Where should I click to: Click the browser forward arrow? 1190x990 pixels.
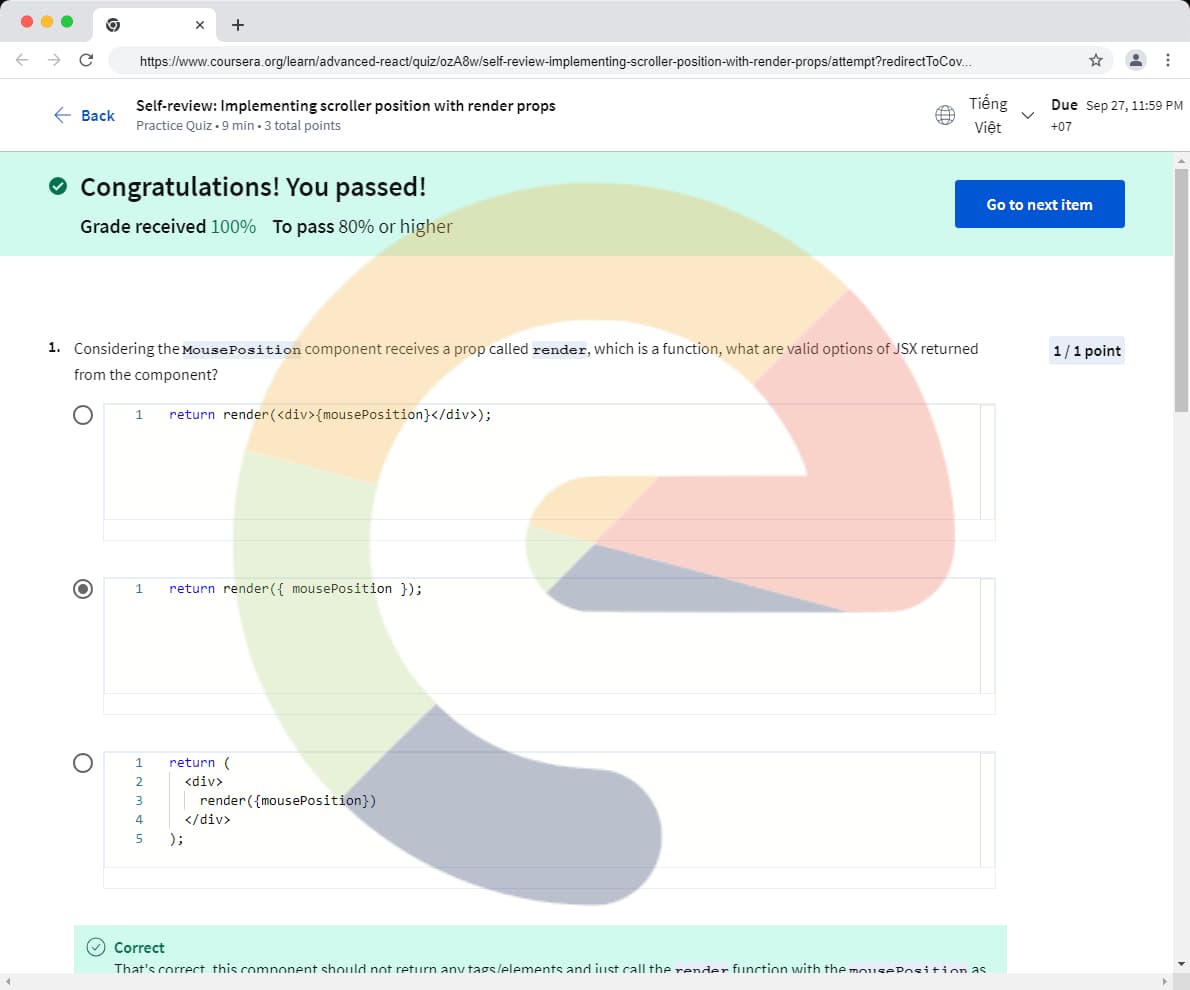pos(54,60)
